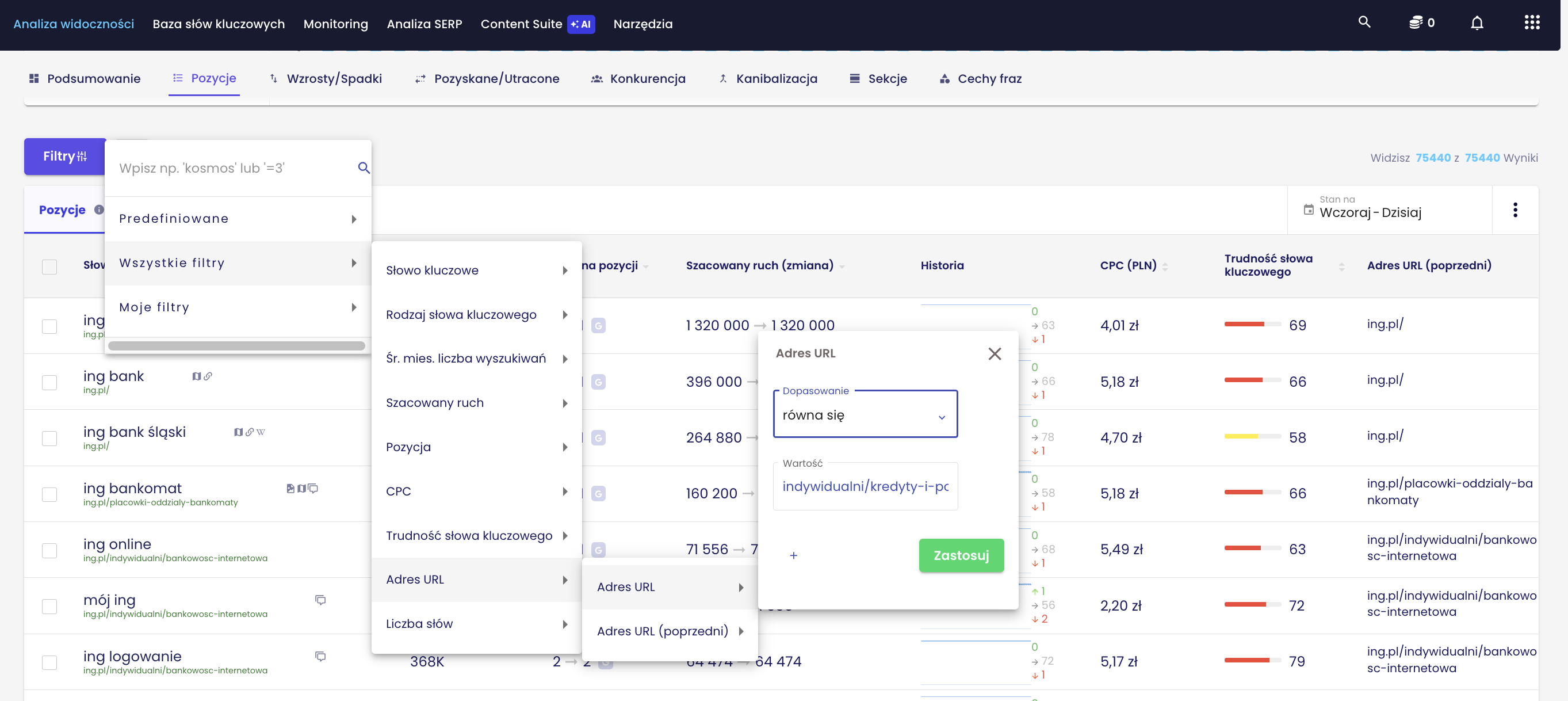The width and height of the screenshot is (1568, 701).
Task: Sort by CPC (PLN) column arrows
Action: 1165,266
